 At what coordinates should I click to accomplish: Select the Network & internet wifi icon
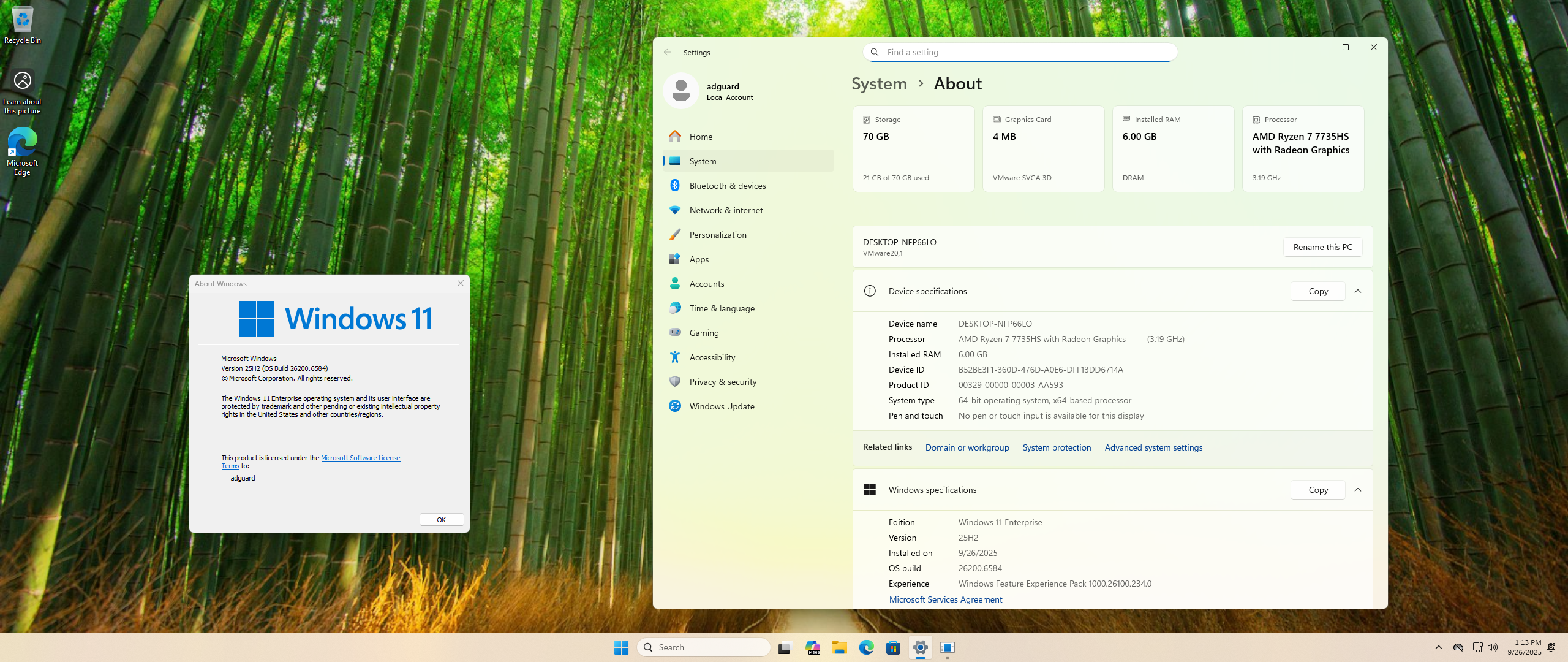pyautogui.click(x=675, y=210)
